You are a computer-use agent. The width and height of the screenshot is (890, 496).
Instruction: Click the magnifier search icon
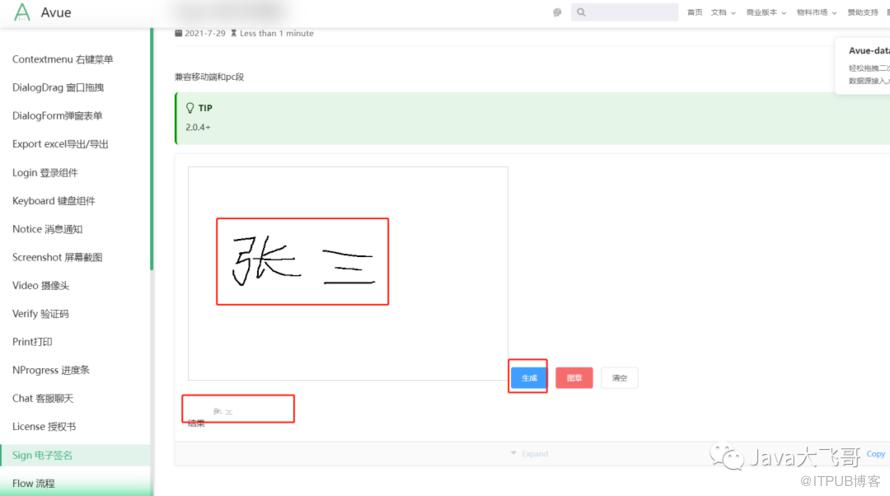(581, 12)
